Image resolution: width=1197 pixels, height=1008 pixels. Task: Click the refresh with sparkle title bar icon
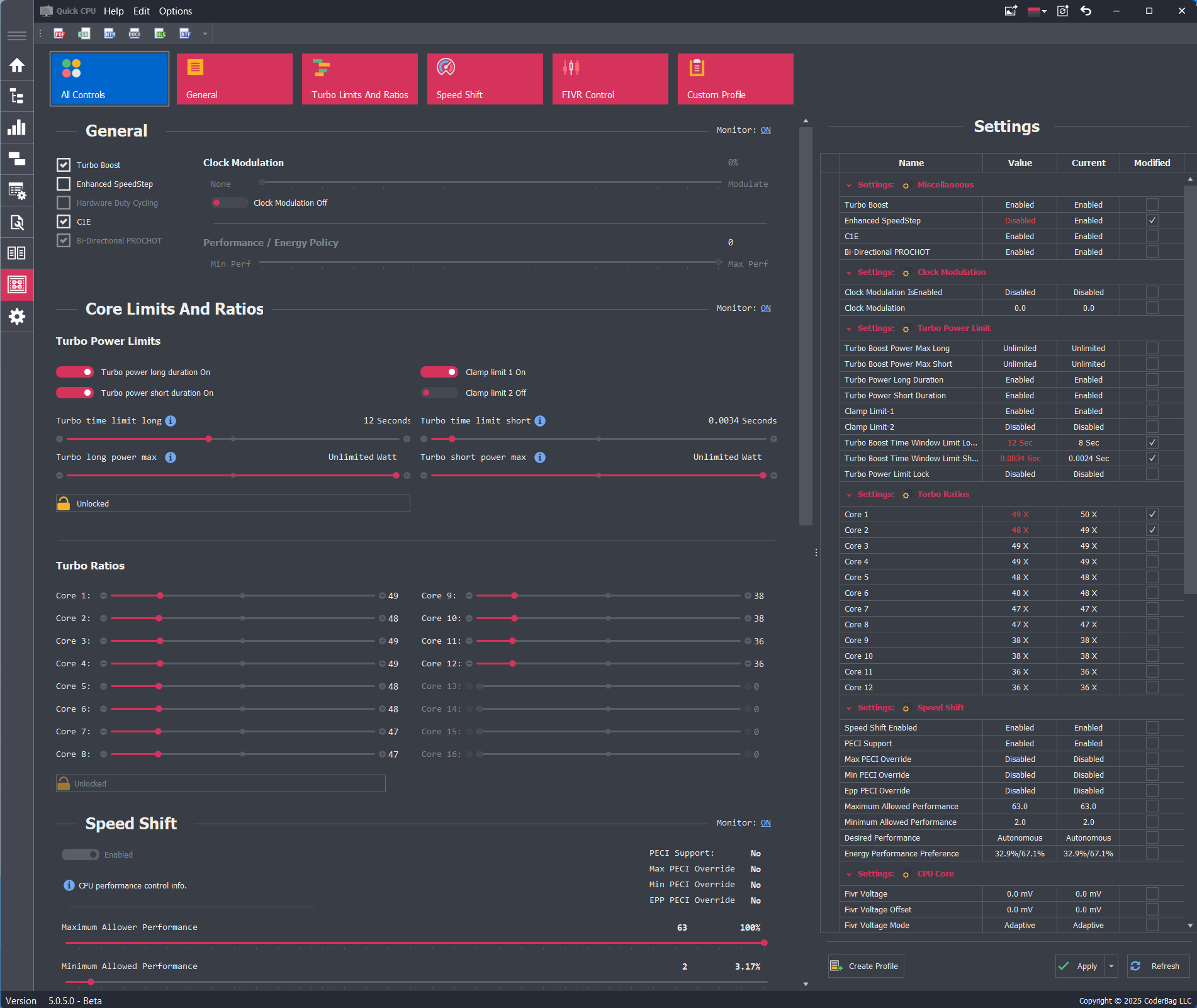tap(1063, 11)
